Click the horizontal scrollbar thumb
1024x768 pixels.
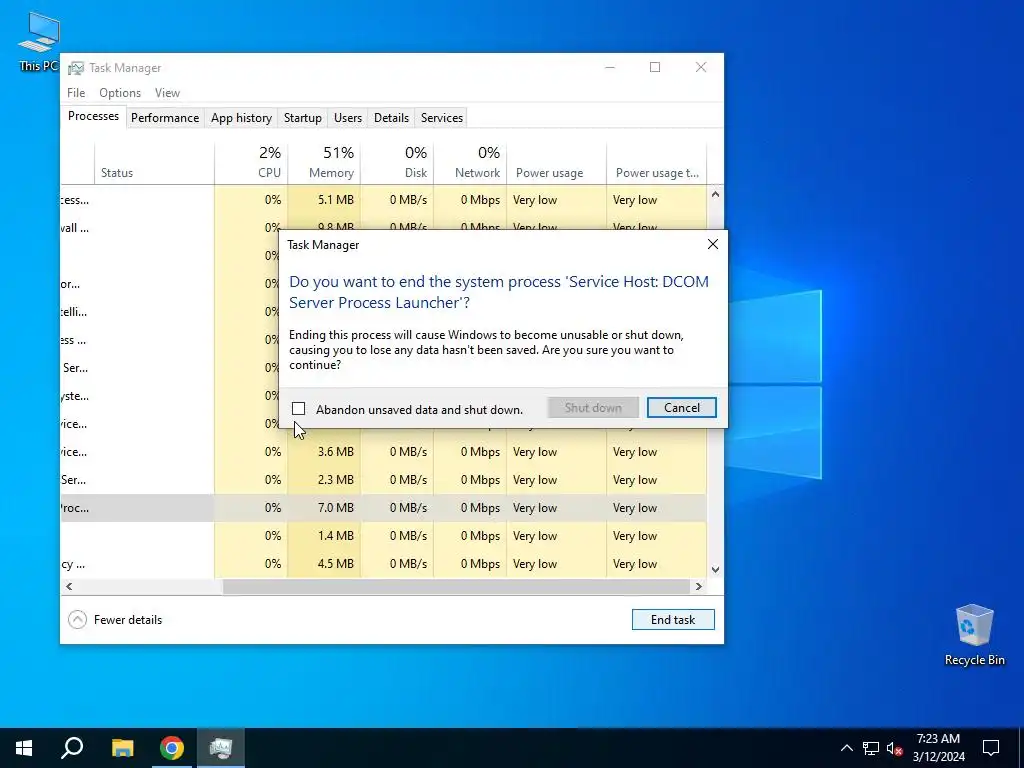click(456, 586)
